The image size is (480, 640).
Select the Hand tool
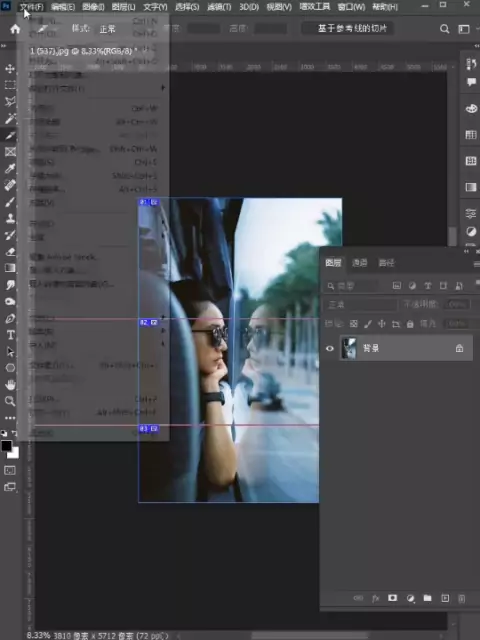(x=10, y=384)
